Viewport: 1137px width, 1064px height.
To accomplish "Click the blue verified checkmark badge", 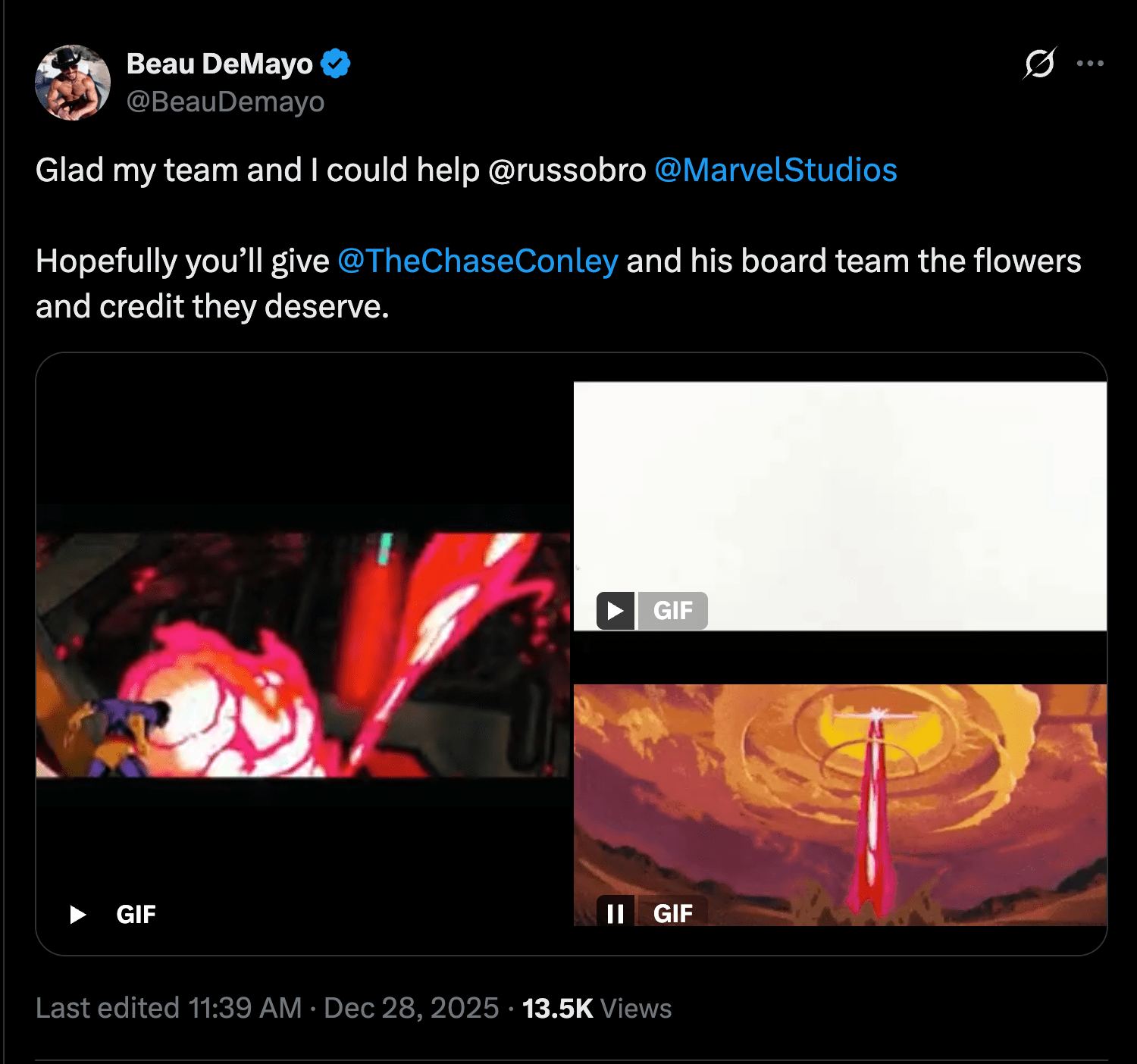I will 336,64.
